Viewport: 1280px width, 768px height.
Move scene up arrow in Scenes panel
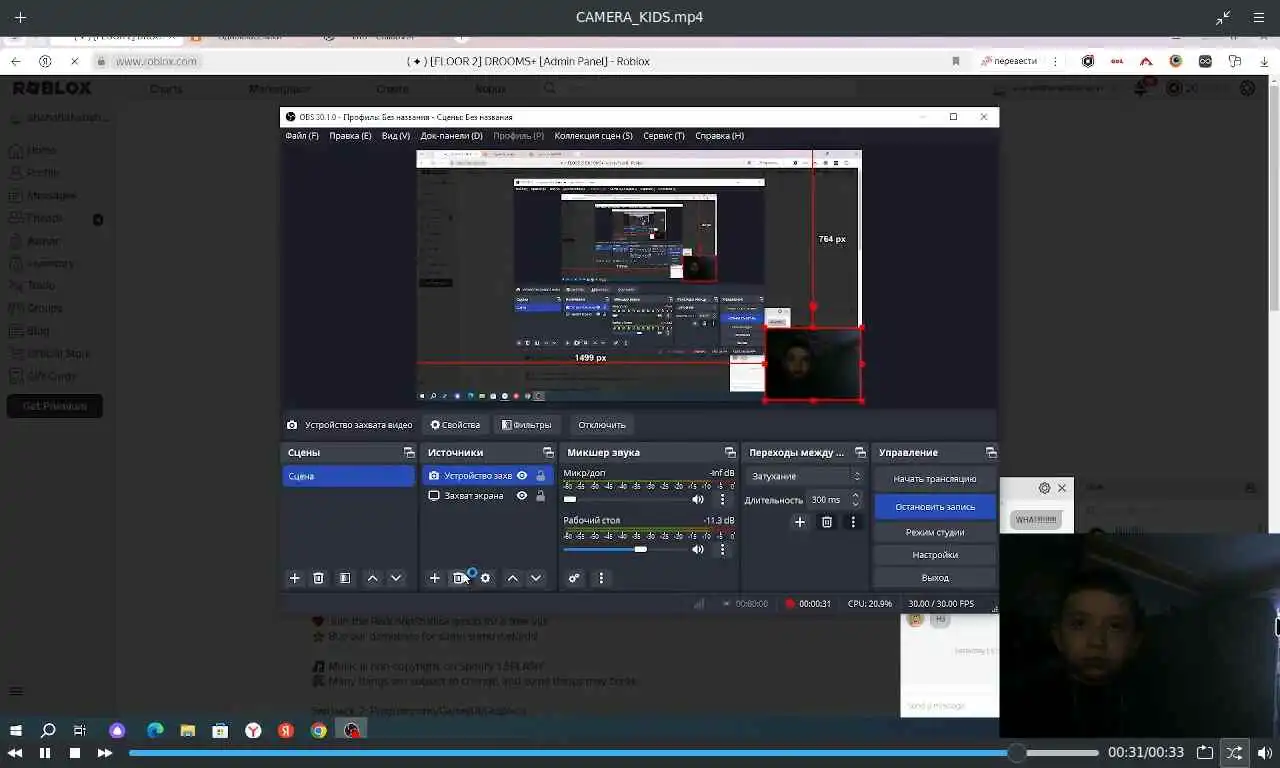[x=372, y=578]
